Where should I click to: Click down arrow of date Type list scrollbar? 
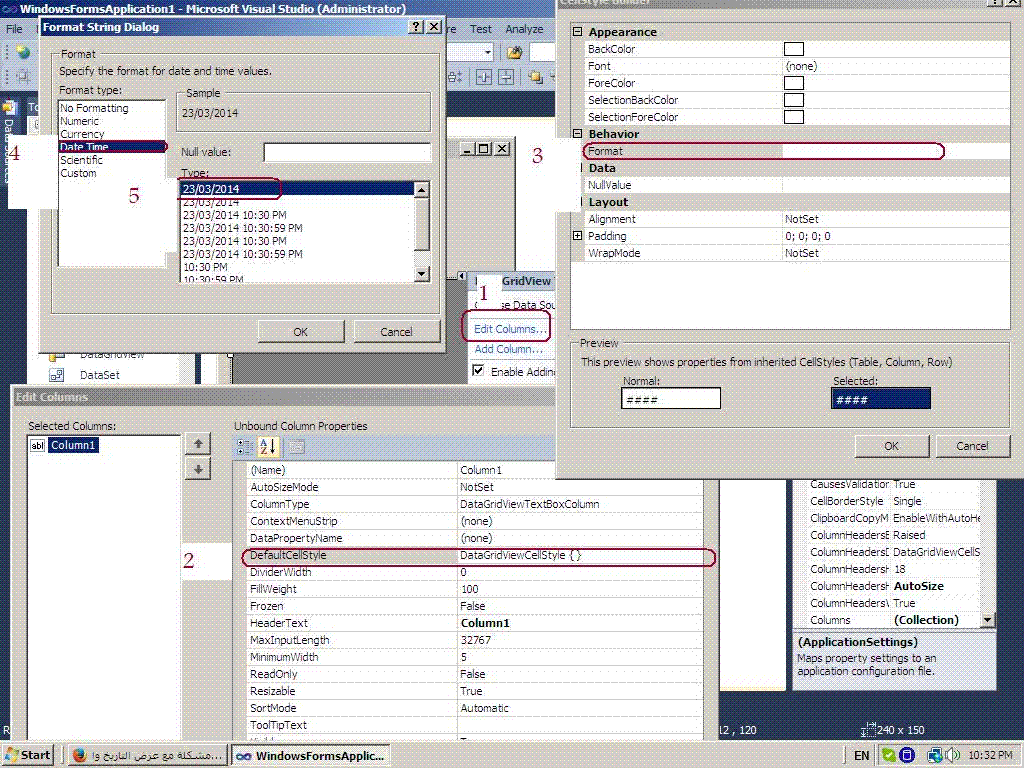coord(422,274)
